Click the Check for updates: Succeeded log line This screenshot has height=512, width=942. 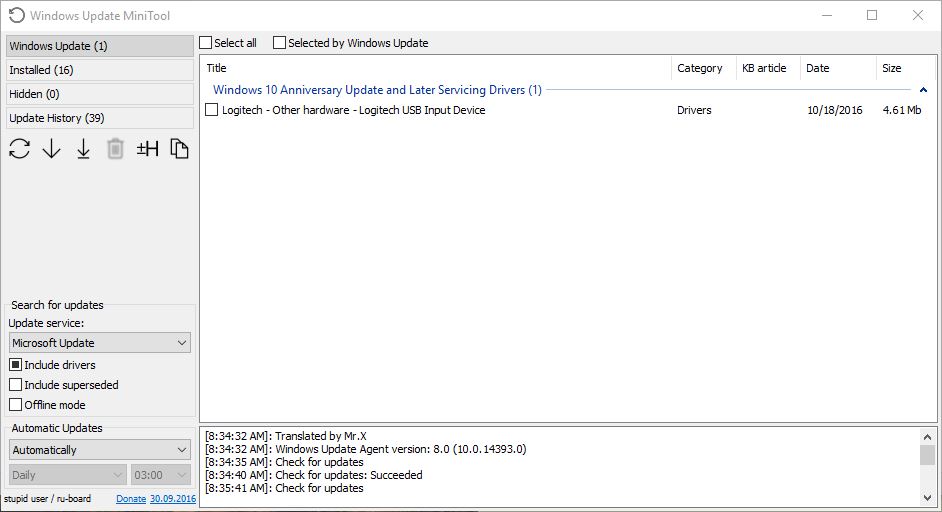314,475
